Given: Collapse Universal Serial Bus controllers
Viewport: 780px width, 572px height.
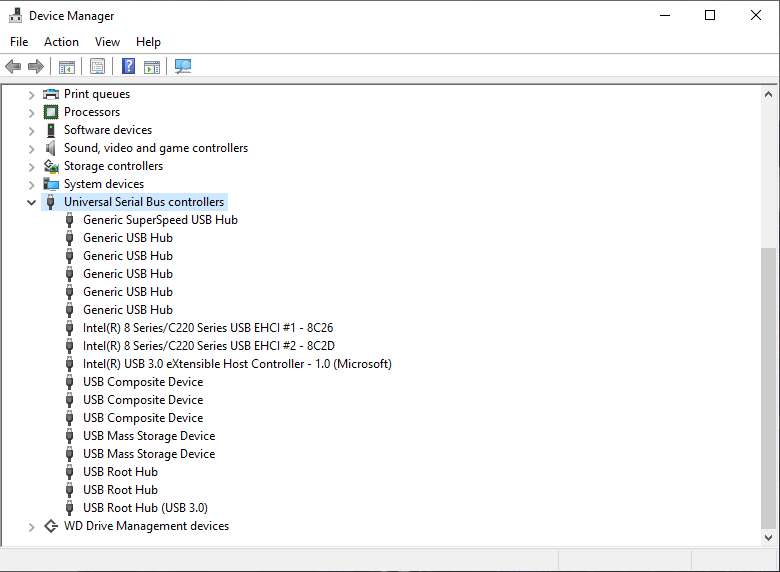Looking at the screenshot, I should pos(31,202).
